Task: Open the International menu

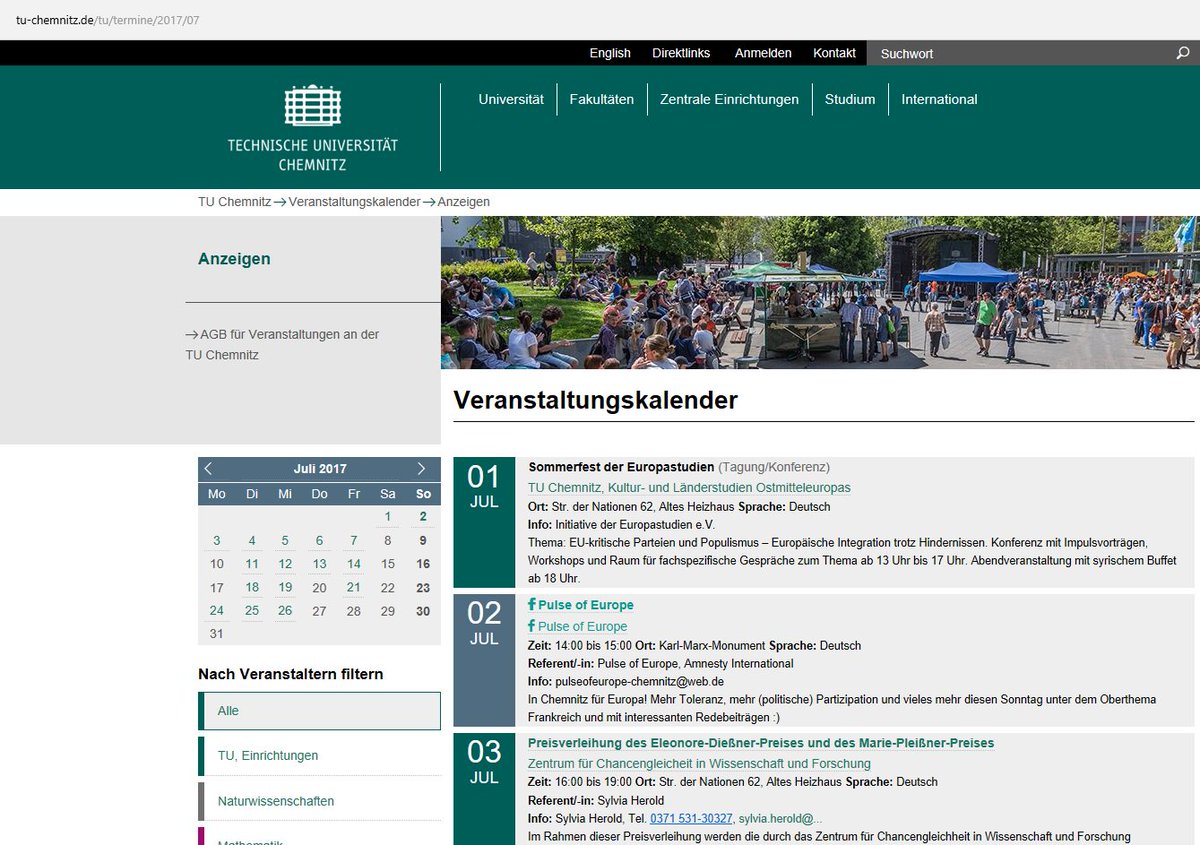Action: tap(939, 99)
